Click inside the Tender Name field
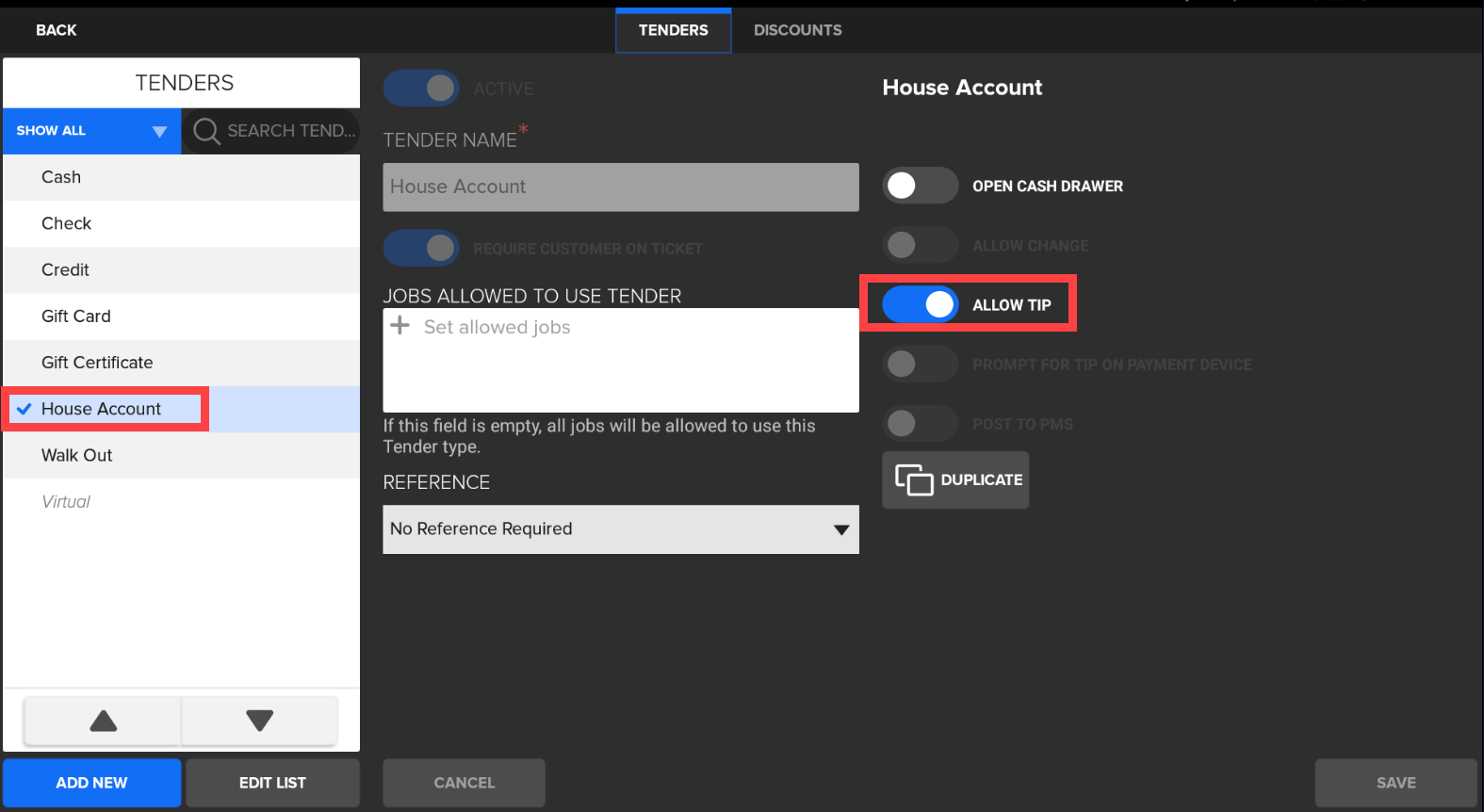Screen dimensions: 1484x812 [x=620, y=187]
